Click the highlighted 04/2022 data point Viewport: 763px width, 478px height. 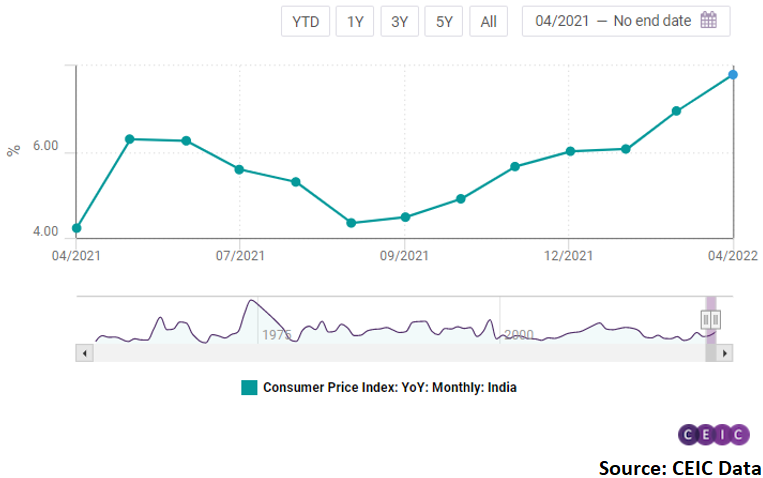[x=733, y=75]
